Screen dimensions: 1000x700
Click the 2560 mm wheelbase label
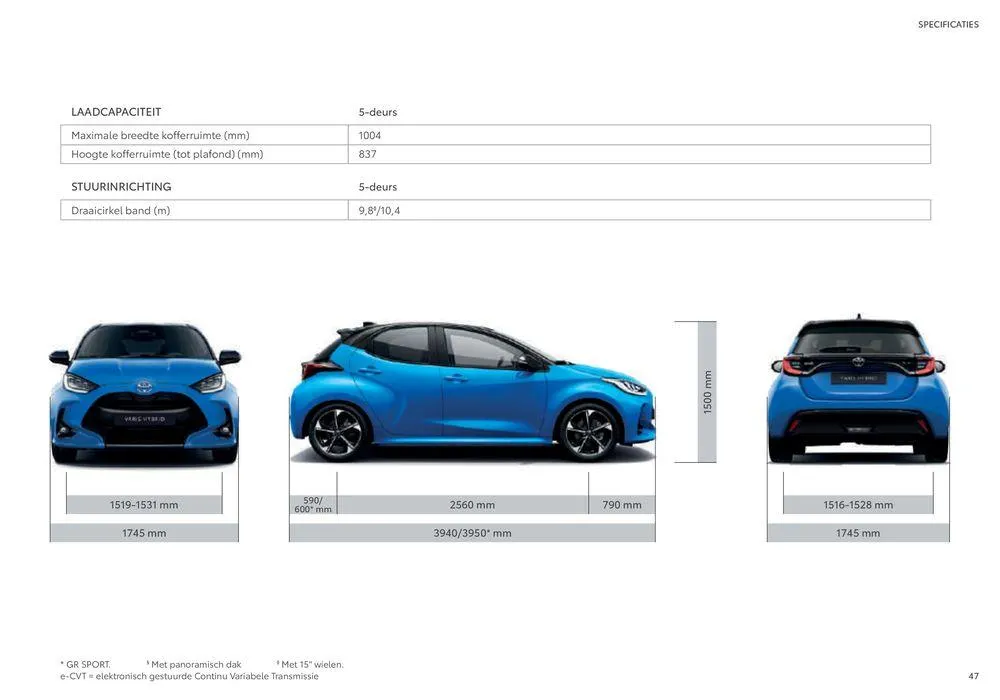click(470, 505)
